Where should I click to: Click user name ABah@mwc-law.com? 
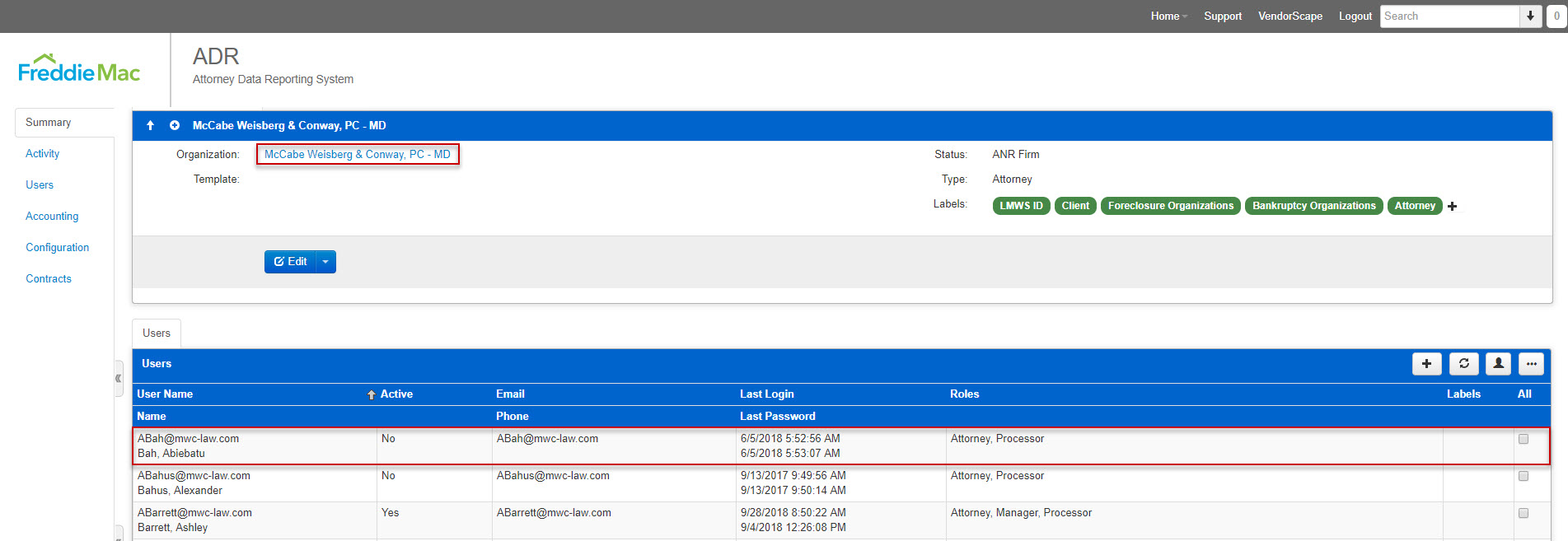[188, 439]
